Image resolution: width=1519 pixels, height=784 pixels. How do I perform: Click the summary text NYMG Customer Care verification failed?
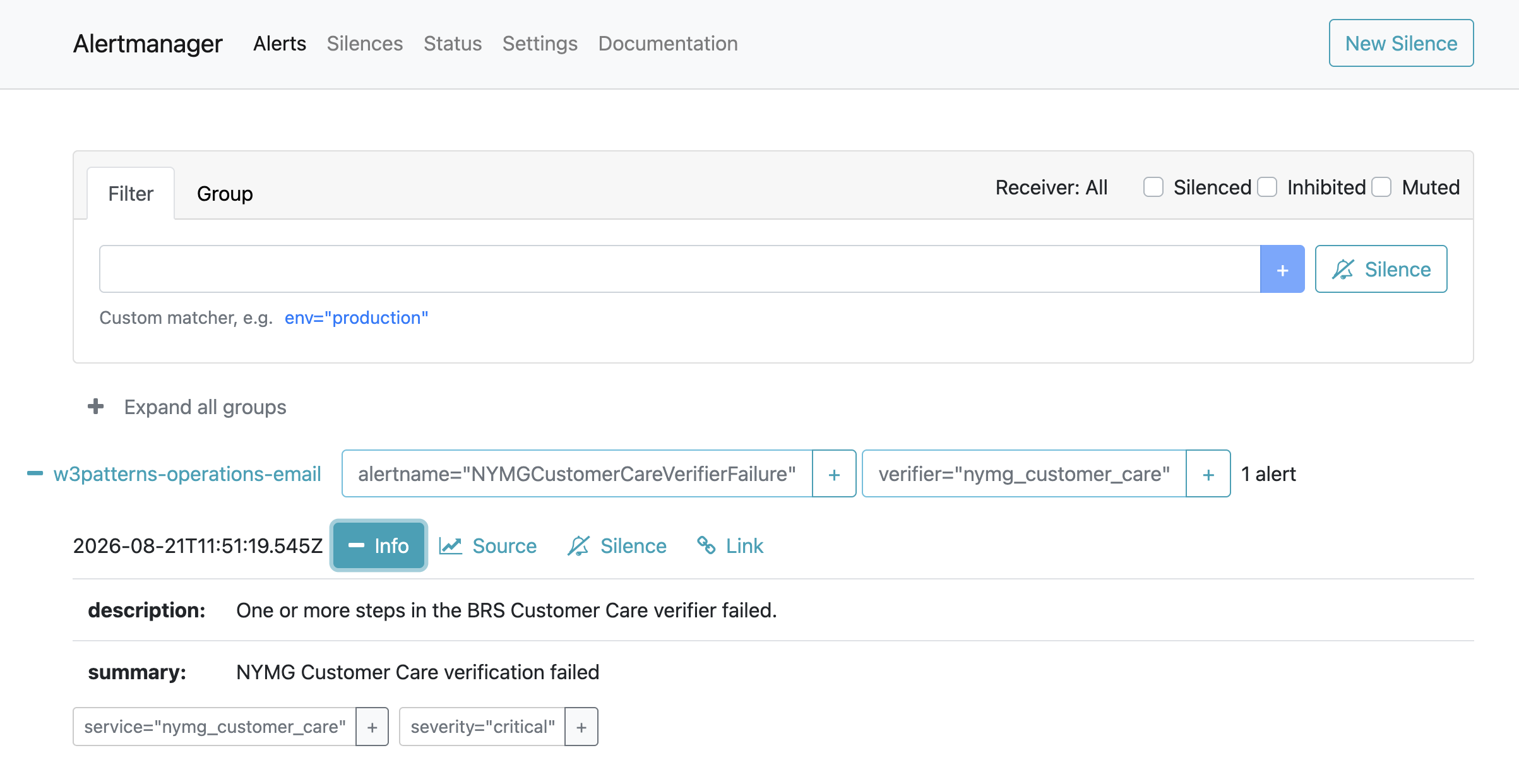tap(417, 672)
